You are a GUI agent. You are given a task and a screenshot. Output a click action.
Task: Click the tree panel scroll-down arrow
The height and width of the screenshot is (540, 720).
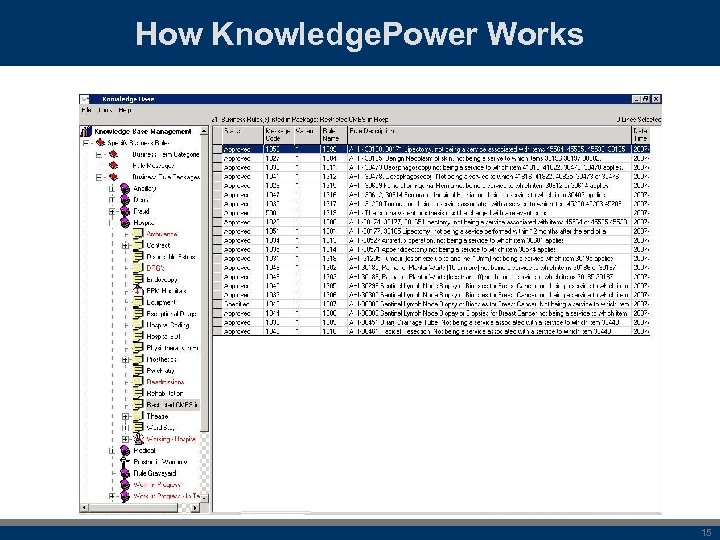pyautogui.click(x=204, y=498)
